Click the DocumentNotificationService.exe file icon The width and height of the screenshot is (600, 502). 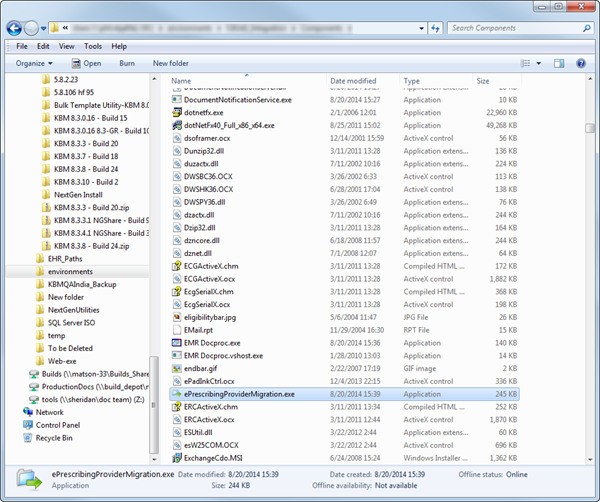tap(176, 100)
